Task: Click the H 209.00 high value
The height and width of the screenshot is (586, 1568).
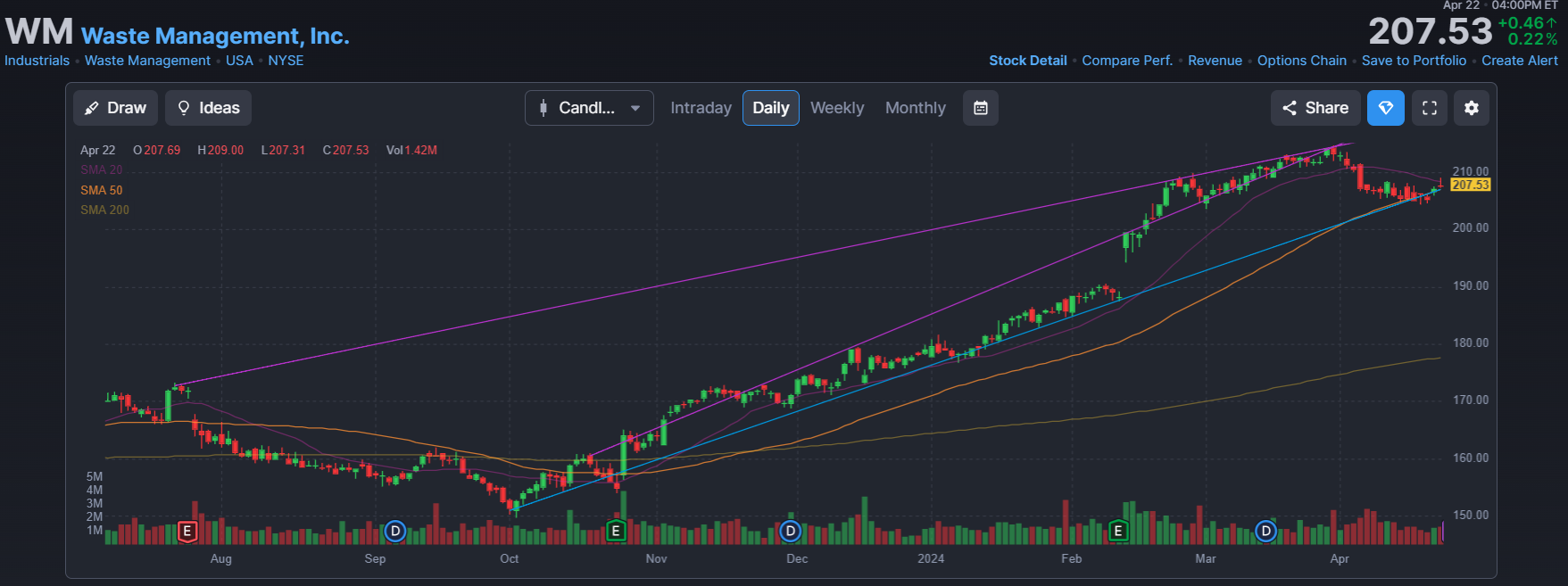Action: [x=220, y=150]
